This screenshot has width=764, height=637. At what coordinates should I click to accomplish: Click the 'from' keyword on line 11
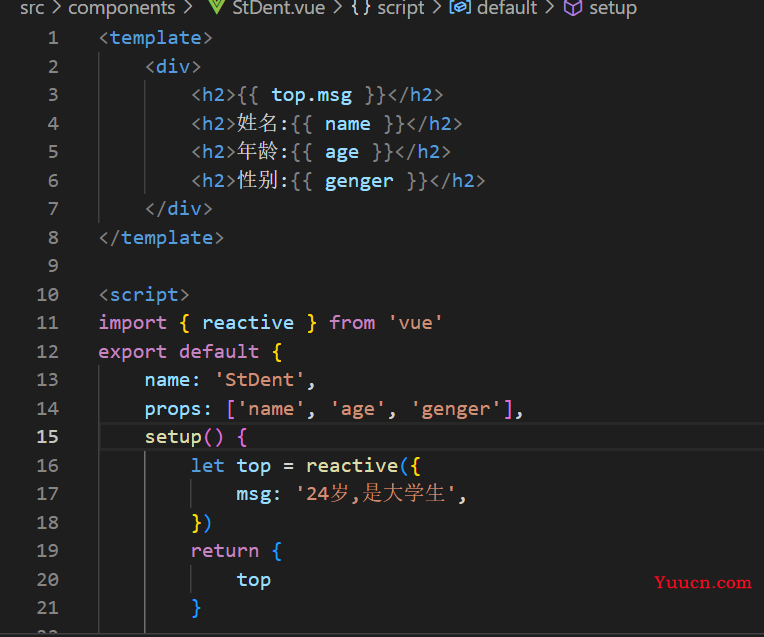click(x=352, y=323)
